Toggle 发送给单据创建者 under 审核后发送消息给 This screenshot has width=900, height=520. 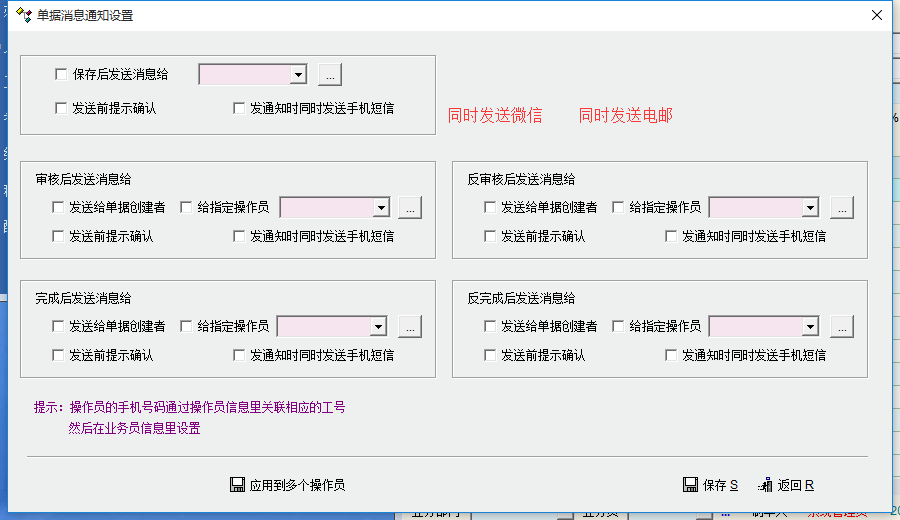pos(58,207)
